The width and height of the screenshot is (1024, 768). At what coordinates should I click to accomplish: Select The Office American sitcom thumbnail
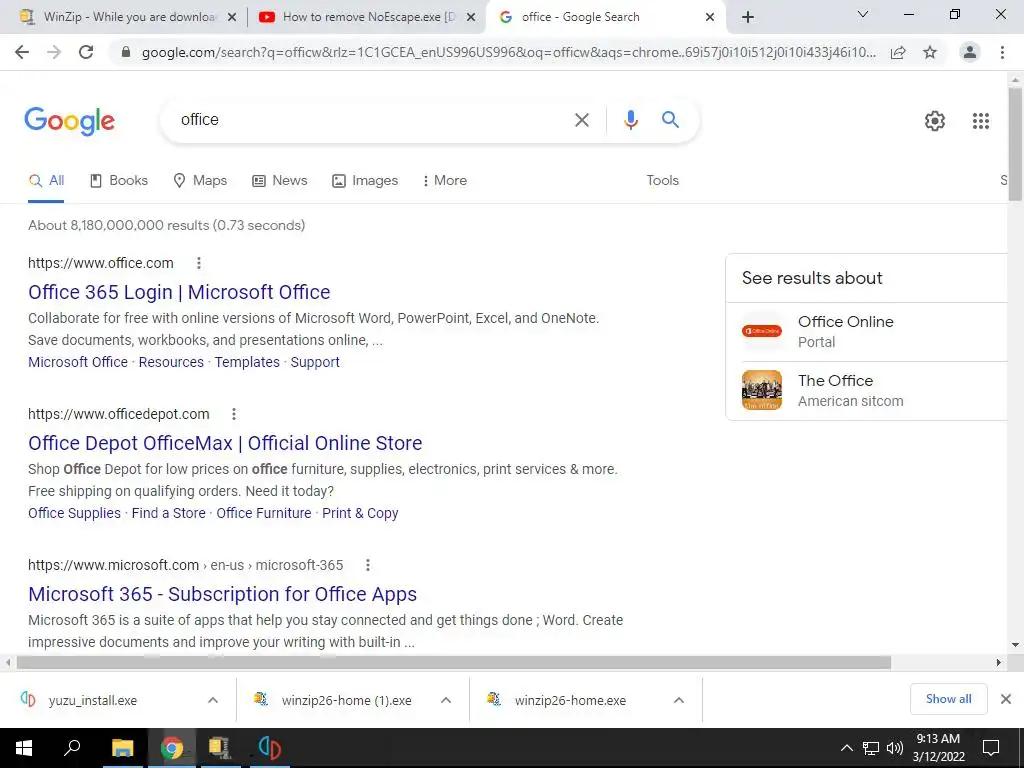point(761,390)
